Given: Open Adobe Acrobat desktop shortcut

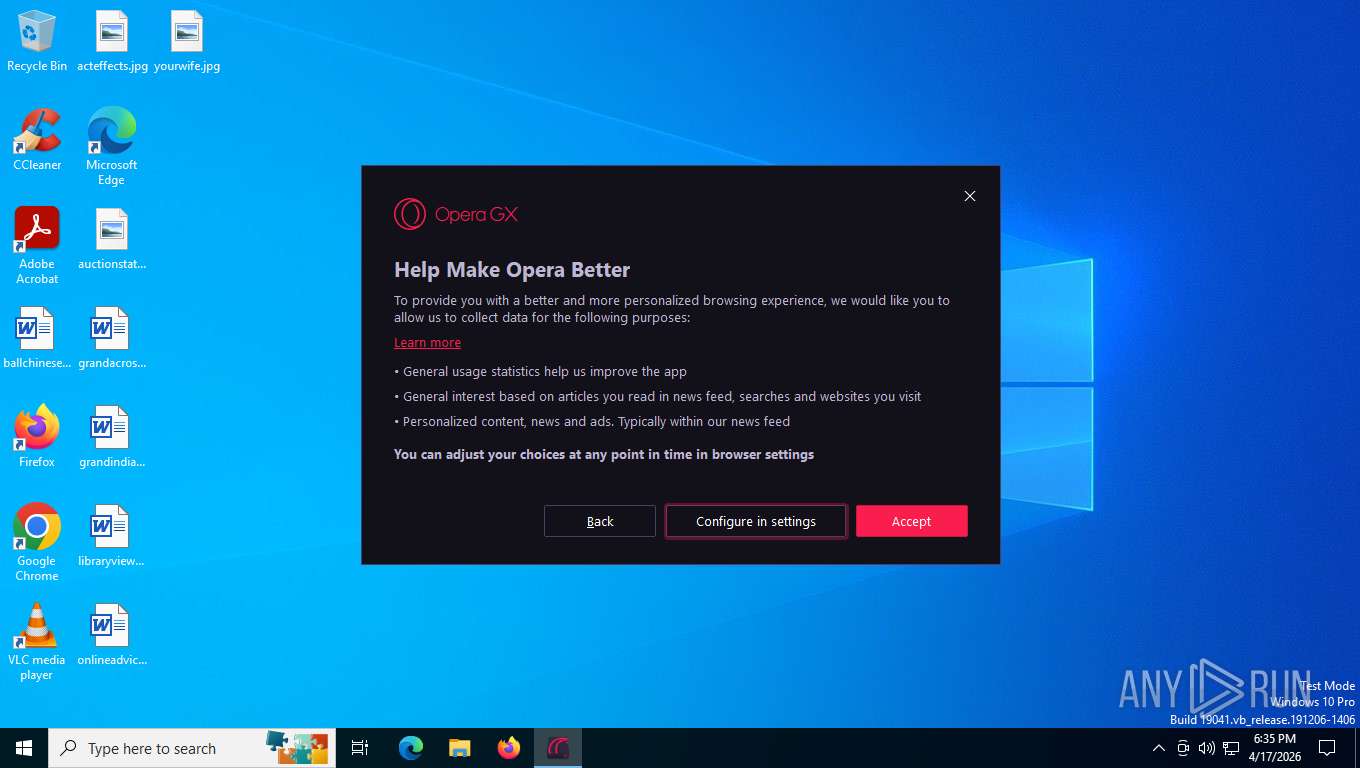Looking at the screenshot, I should [x=37, y=246].
